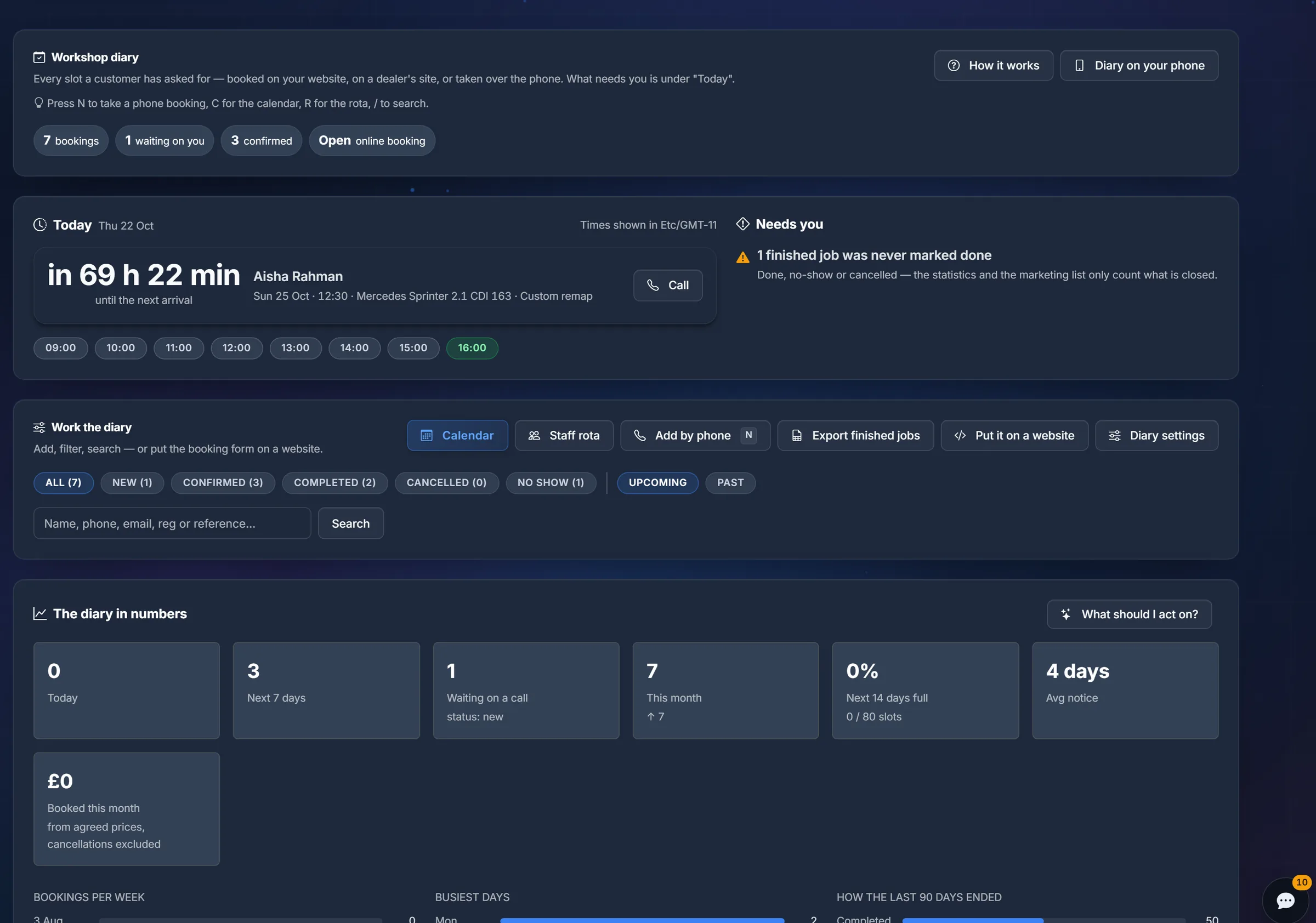
Task: Click the Search button
Action: pyautogui.click(x=350, y=523)
